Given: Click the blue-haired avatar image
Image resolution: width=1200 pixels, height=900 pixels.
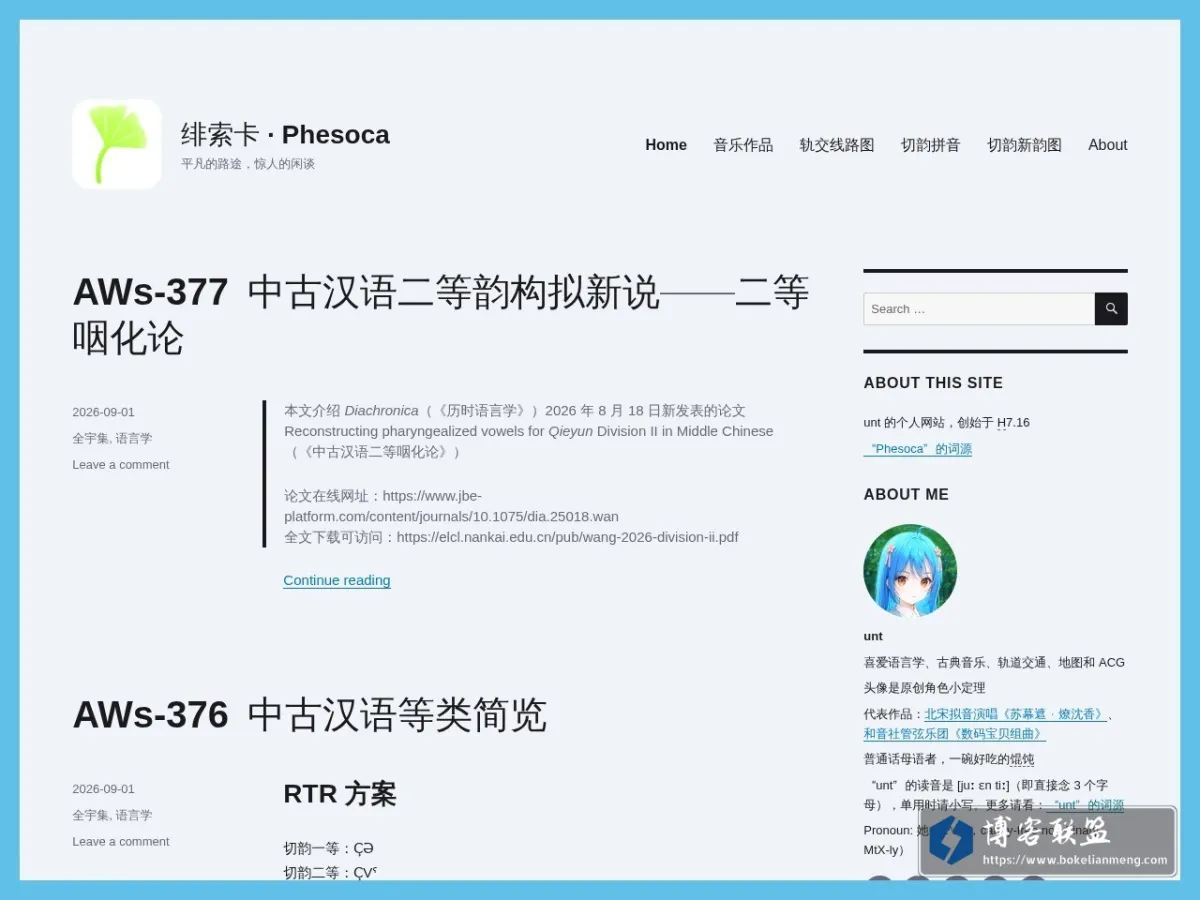Looking at the screenshot, I should pyautogui.click(x=910, y=570).
